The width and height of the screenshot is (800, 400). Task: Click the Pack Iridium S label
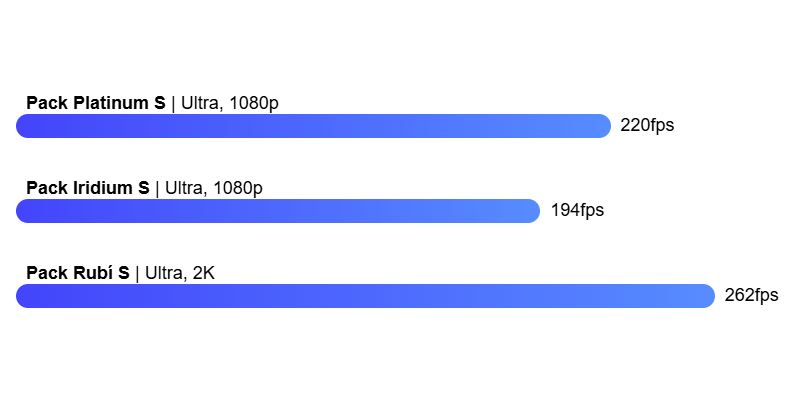coord(88,188)
